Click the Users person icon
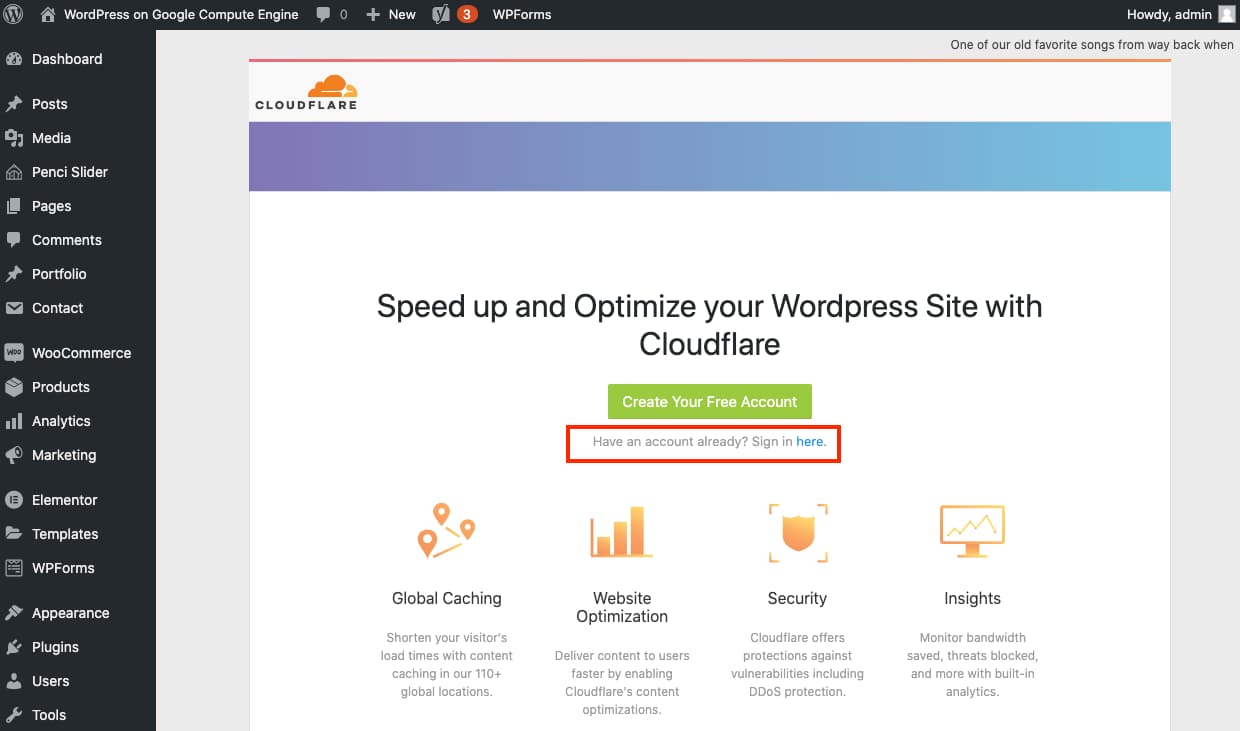This screenshot has width=1240, height=731. click(x=14, y=681)
